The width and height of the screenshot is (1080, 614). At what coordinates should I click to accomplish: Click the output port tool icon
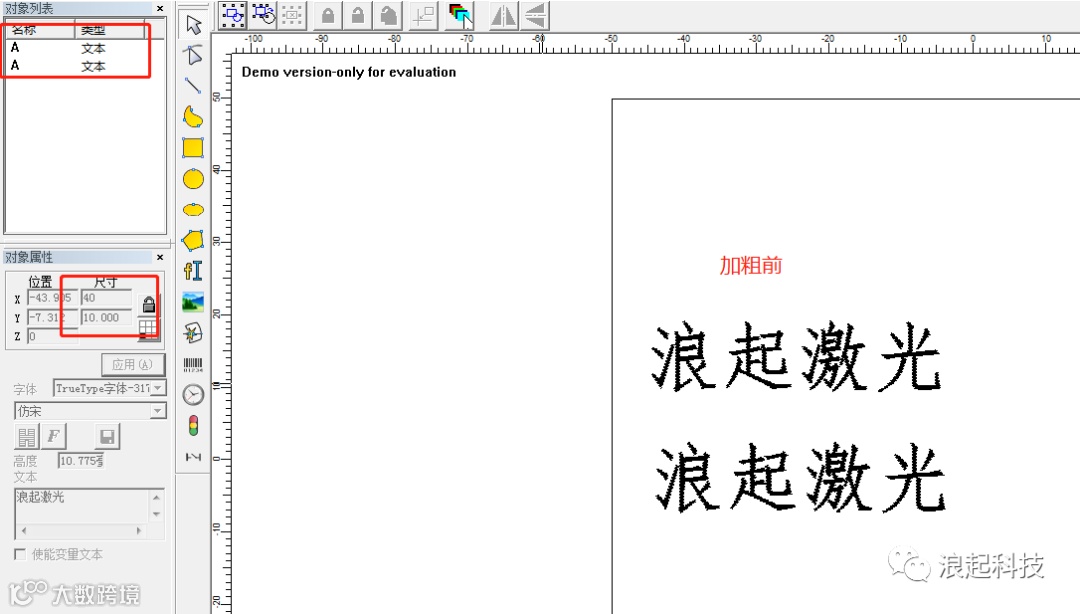(x=194, y=456)
